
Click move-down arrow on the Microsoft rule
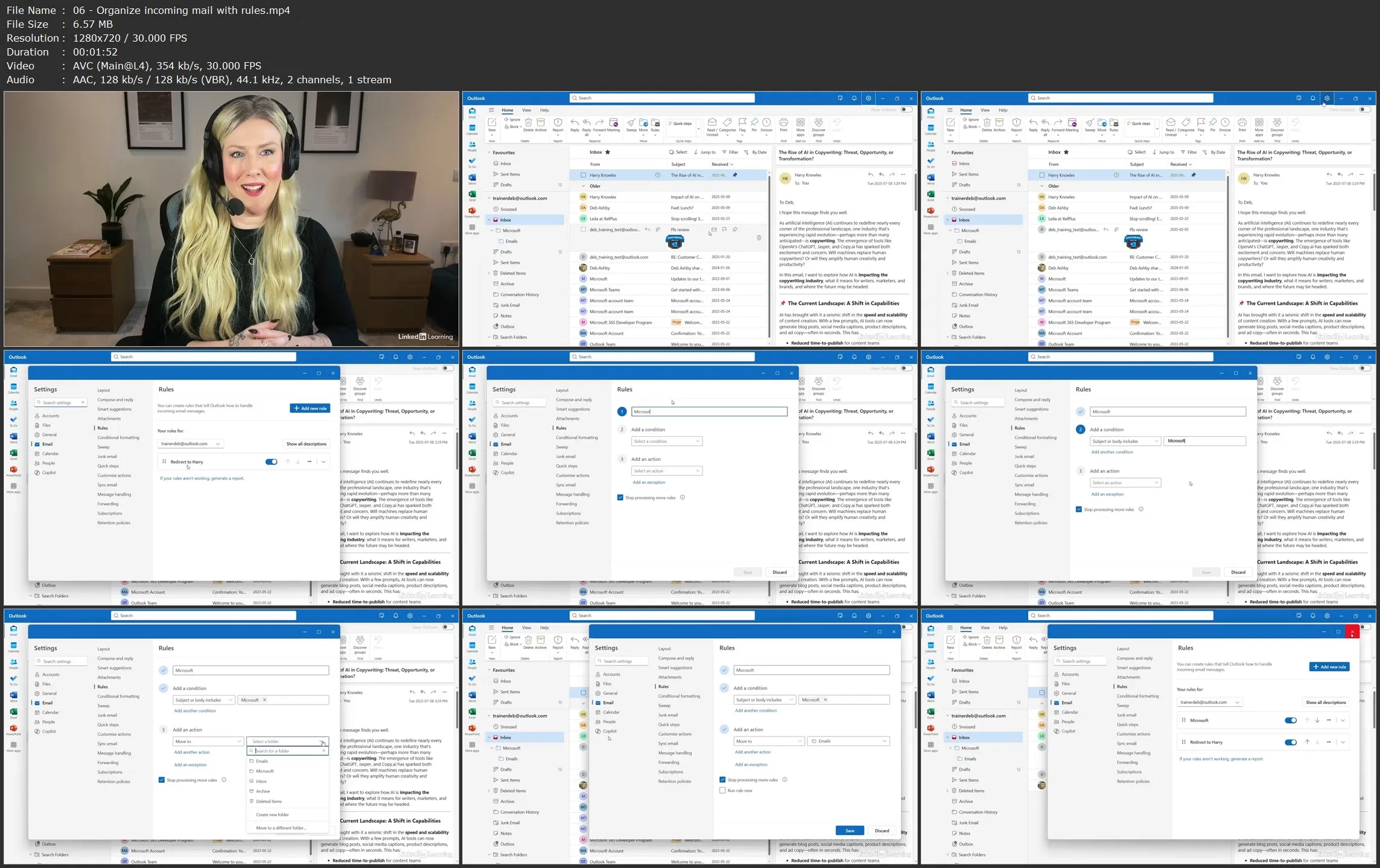1317,720
